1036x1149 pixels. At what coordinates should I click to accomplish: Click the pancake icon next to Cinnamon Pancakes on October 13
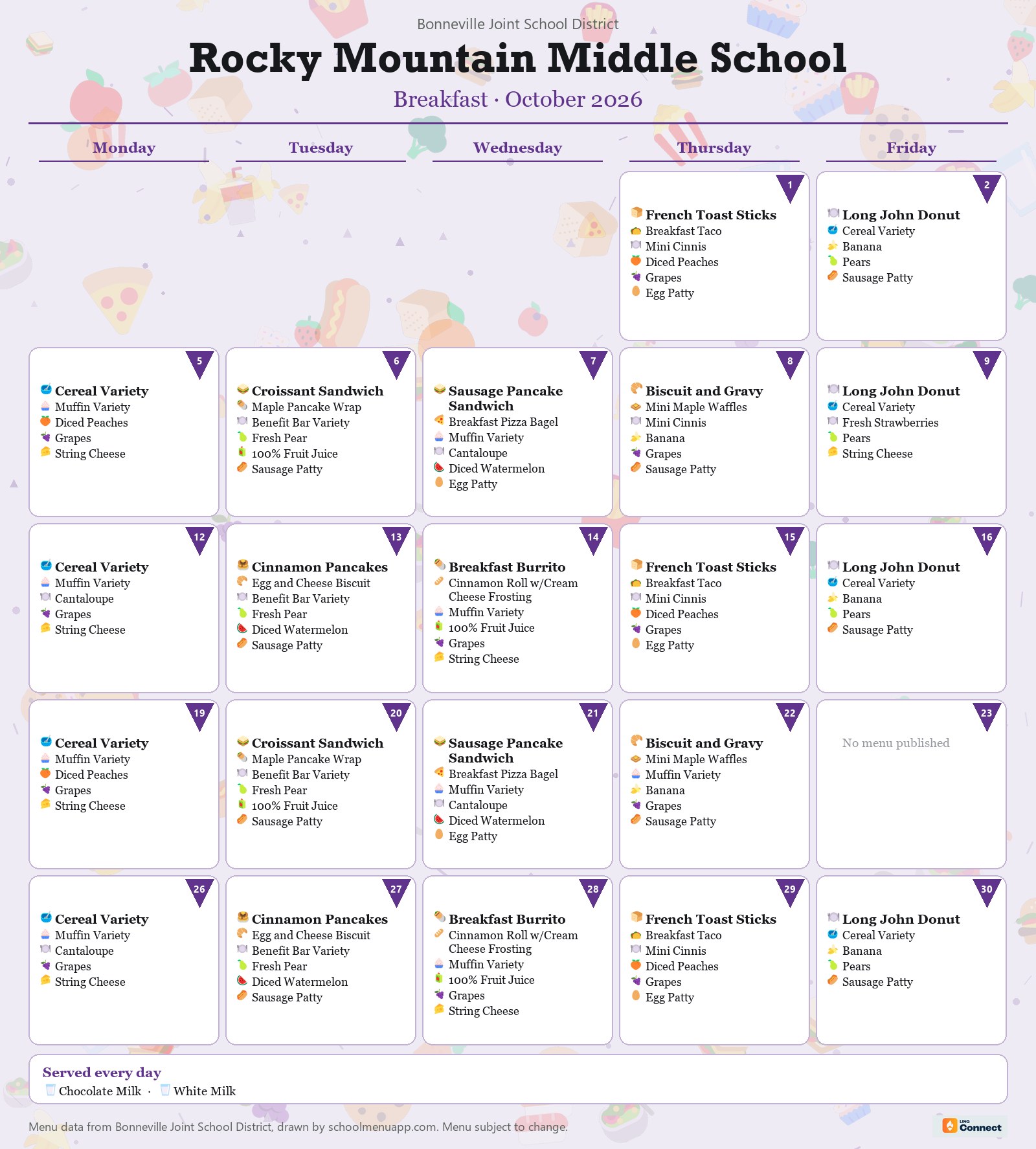tap(243, 565)
